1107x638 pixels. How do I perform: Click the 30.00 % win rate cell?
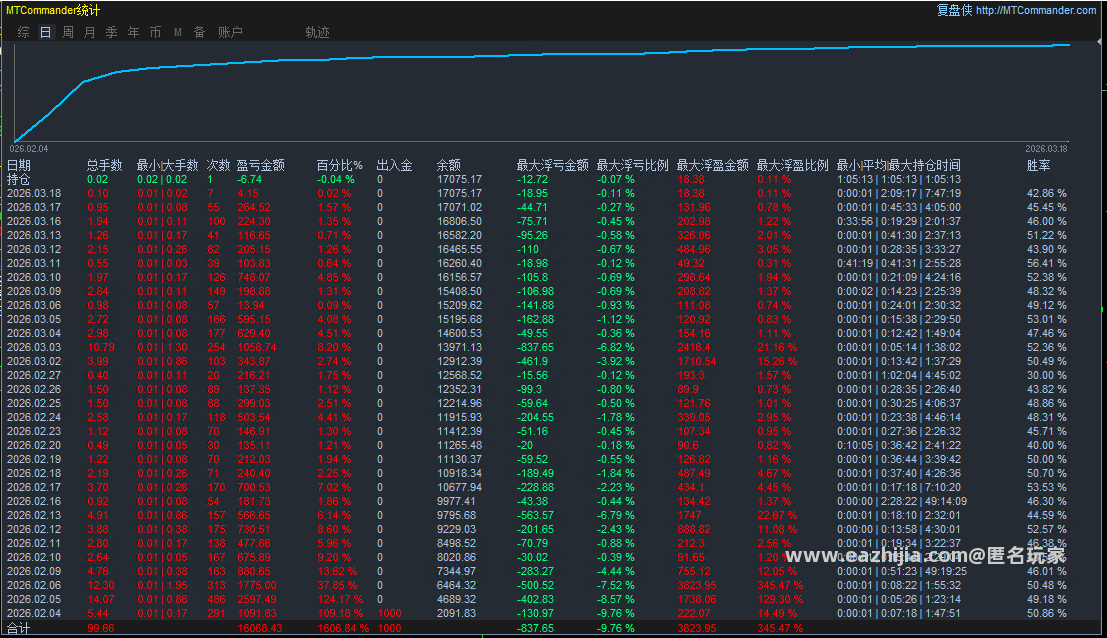click(1047, 375)
